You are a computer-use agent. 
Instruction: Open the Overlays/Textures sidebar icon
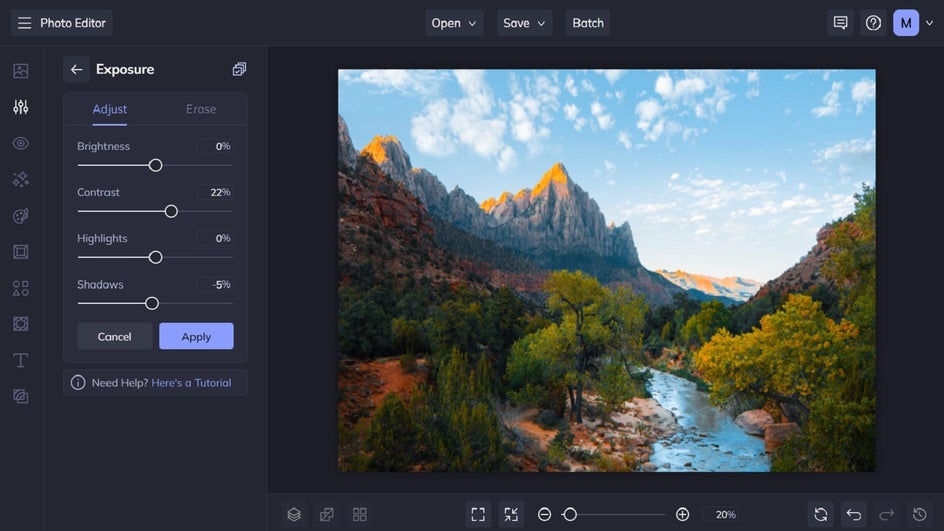(x=20, y=324)
